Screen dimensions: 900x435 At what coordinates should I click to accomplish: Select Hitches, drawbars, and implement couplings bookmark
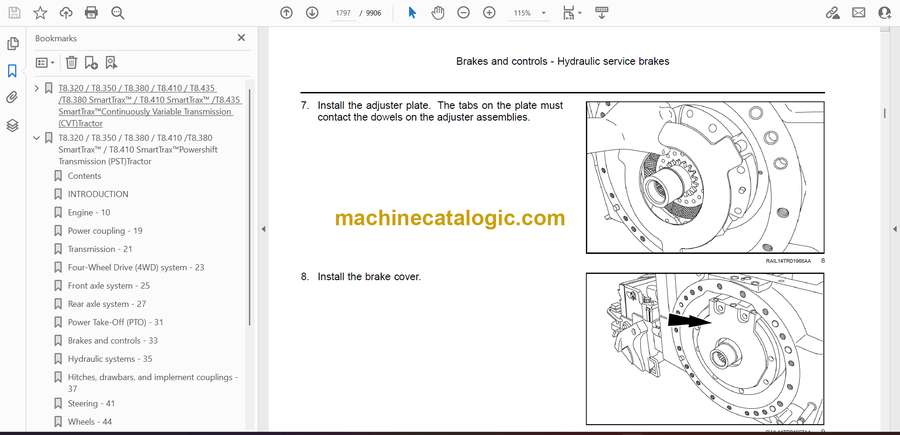click(x=153, y=383)
